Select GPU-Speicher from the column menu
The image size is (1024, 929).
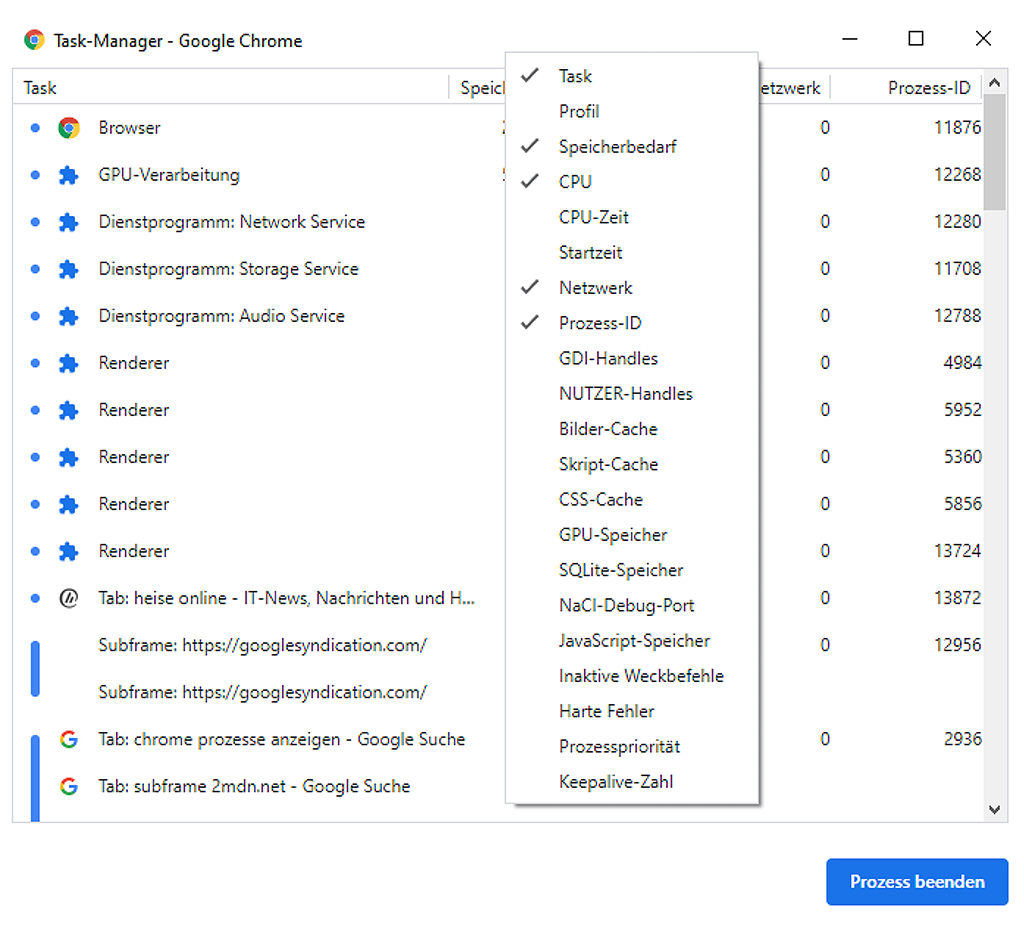612,535
